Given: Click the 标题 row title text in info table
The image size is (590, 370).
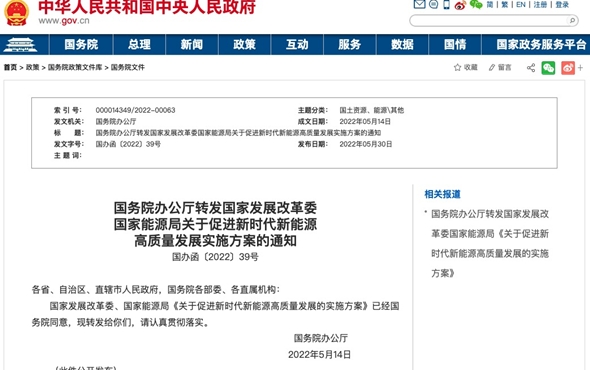Looking at the screenshot, I should [x=238, y=133].
